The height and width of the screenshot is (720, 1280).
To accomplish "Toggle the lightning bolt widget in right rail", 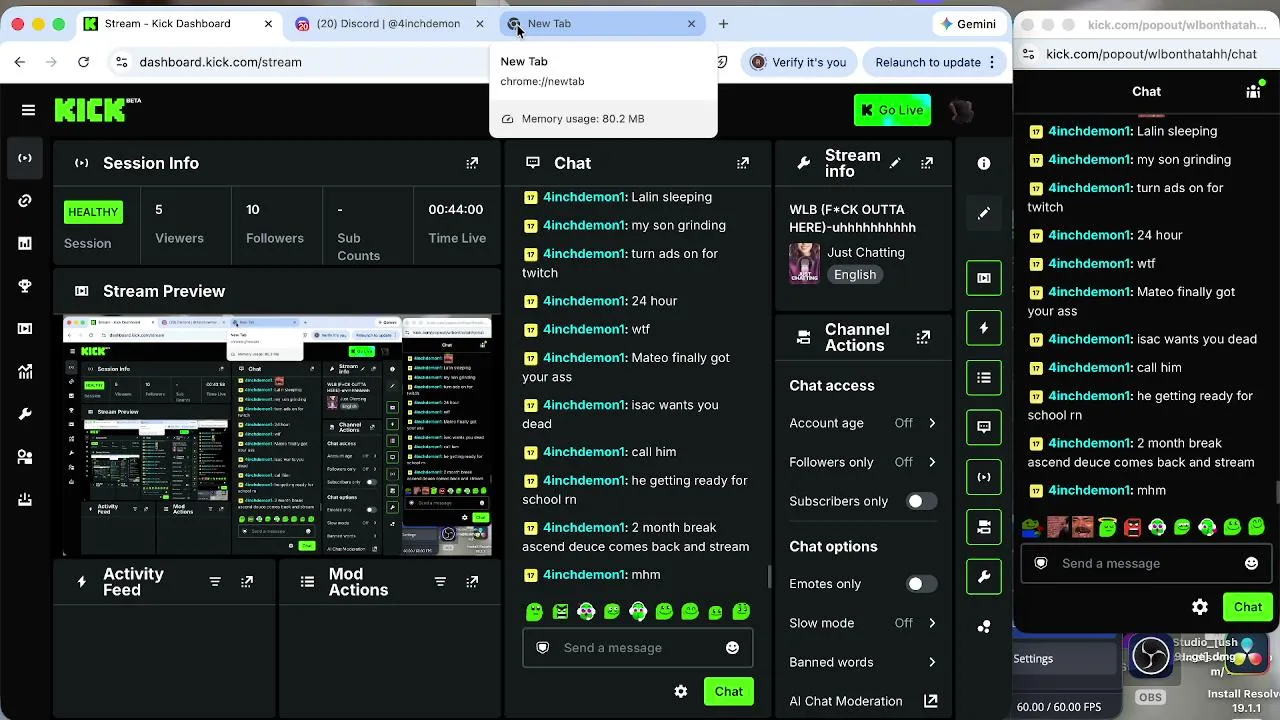I will (x=984, y=328).
